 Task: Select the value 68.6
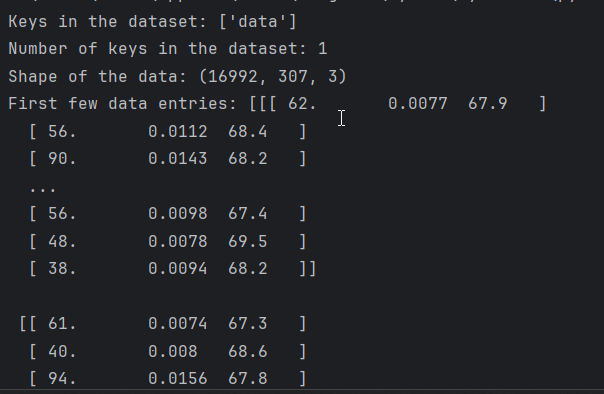coord(248,352)
